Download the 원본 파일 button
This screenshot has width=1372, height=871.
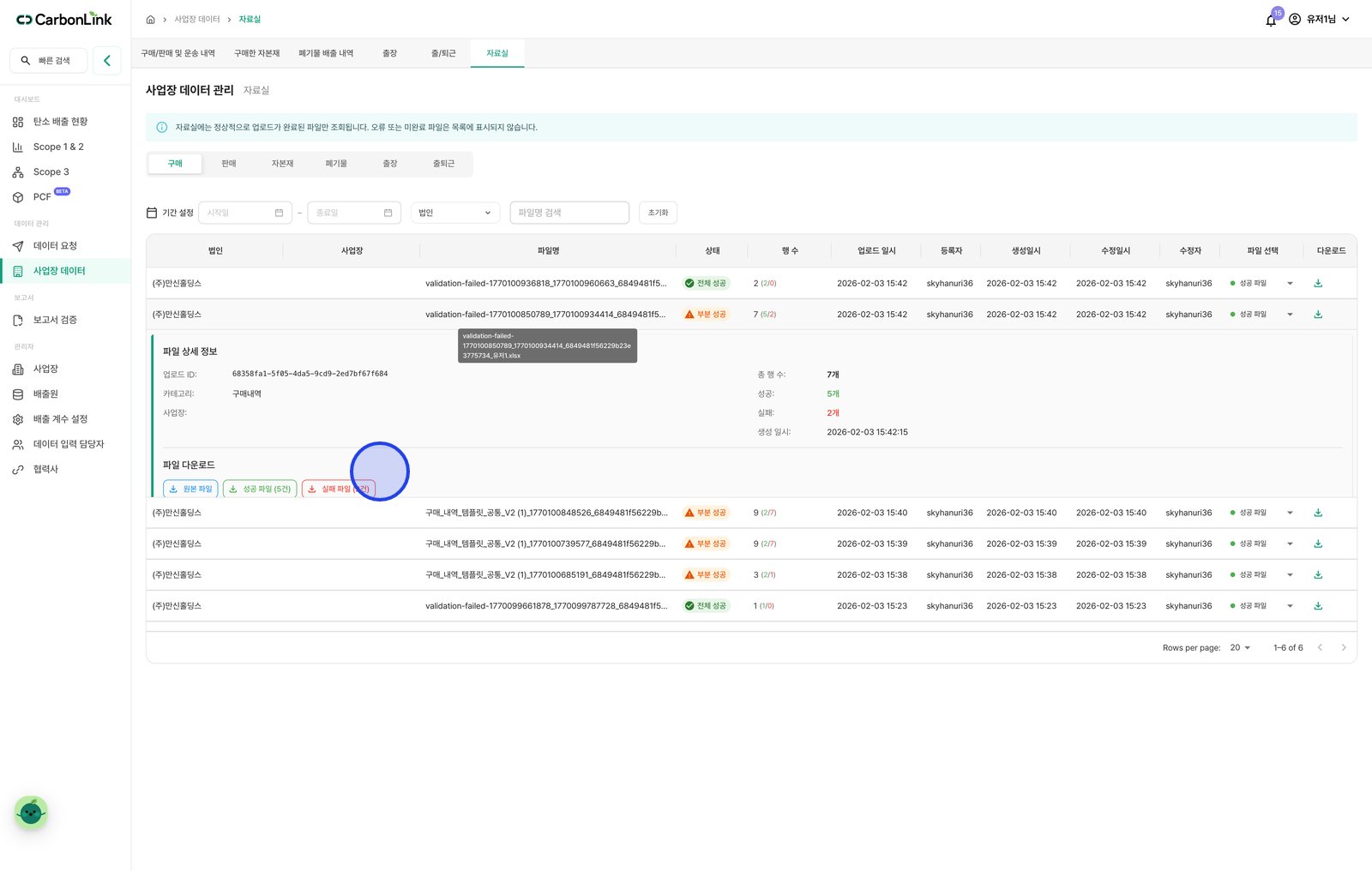190,489
